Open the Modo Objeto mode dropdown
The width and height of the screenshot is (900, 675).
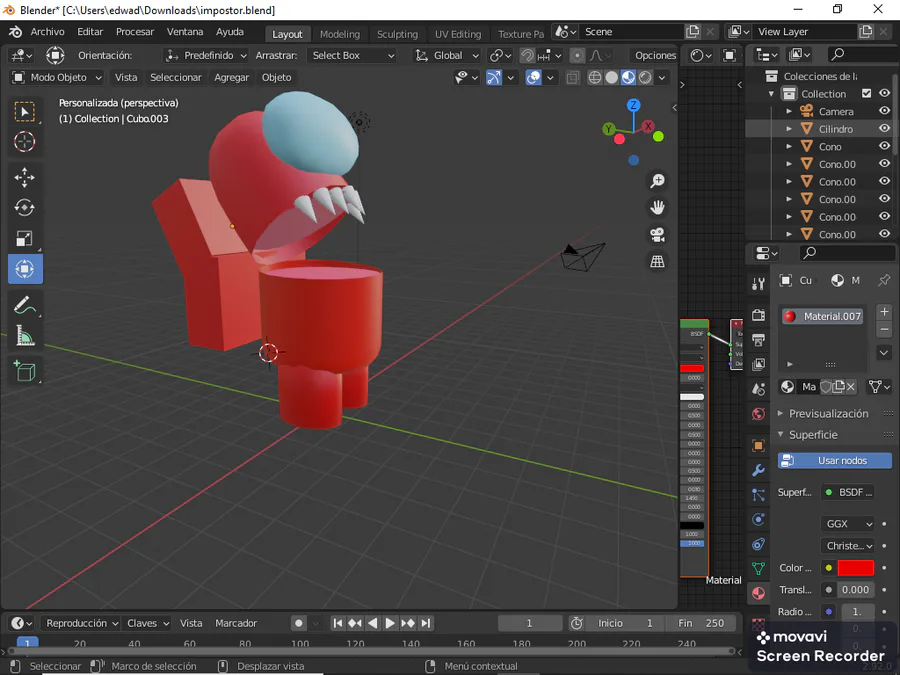(x=57, y=77)
